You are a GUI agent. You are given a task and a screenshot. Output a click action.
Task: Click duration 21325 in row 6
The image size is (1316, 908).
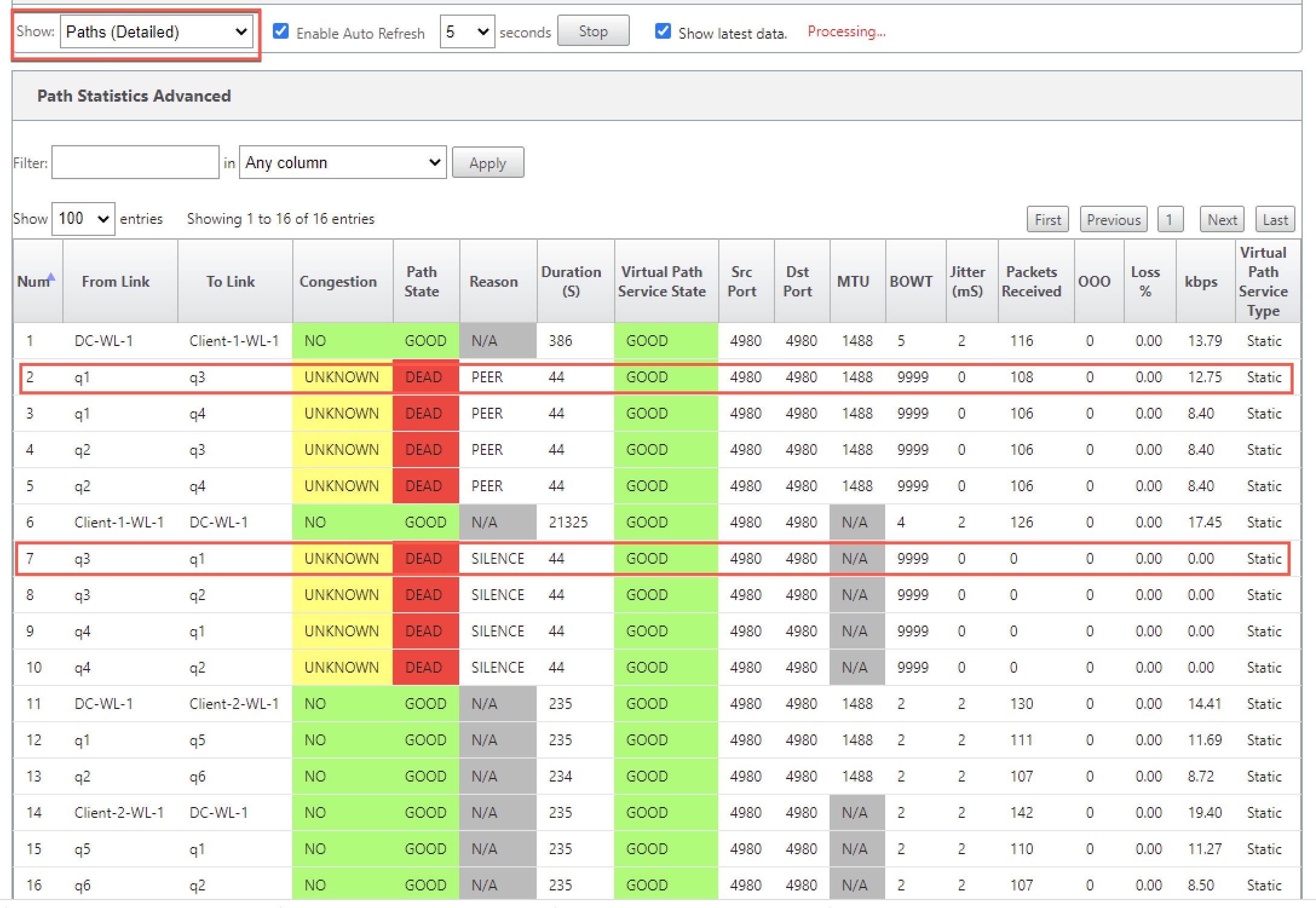568,522
